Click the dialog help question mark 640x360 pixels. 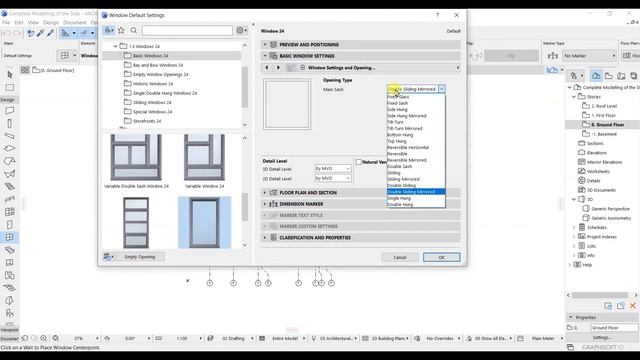click(438, 15)
